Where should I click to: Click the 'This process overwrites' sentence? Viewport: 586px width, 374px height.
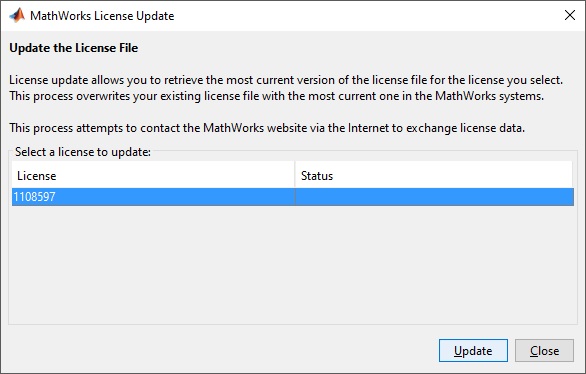pyautogui.click(x=277, y=96)
